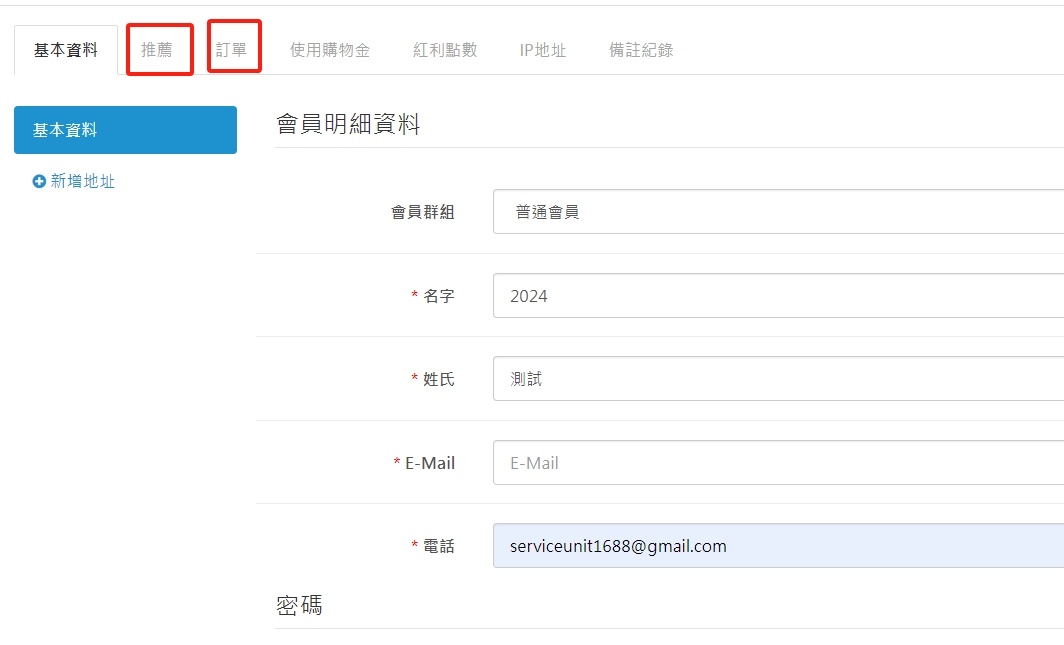Click the 會員群組 label
Screen dimensions: 1064x645
tap(423, 212)
